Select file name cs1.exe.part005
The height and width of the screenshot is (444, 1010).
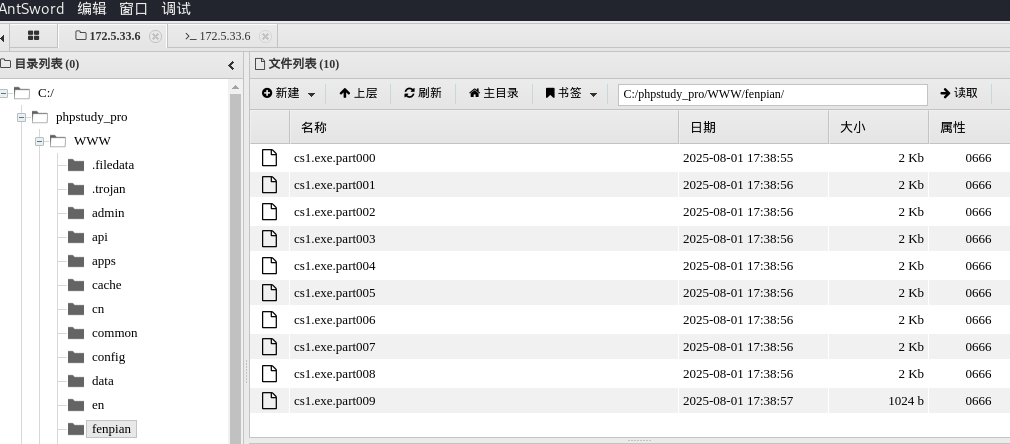(334, 293)
